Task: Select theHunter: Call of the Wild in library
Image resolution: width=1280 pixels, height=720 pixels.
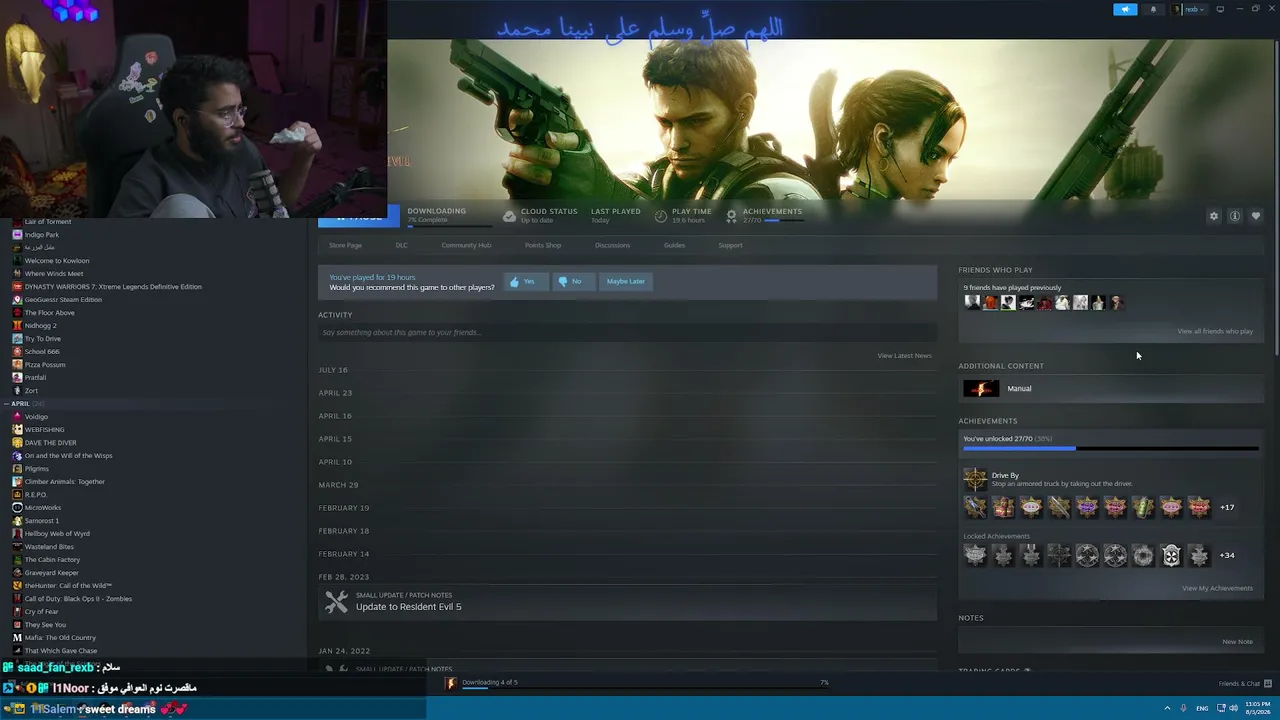Action: 68,586
